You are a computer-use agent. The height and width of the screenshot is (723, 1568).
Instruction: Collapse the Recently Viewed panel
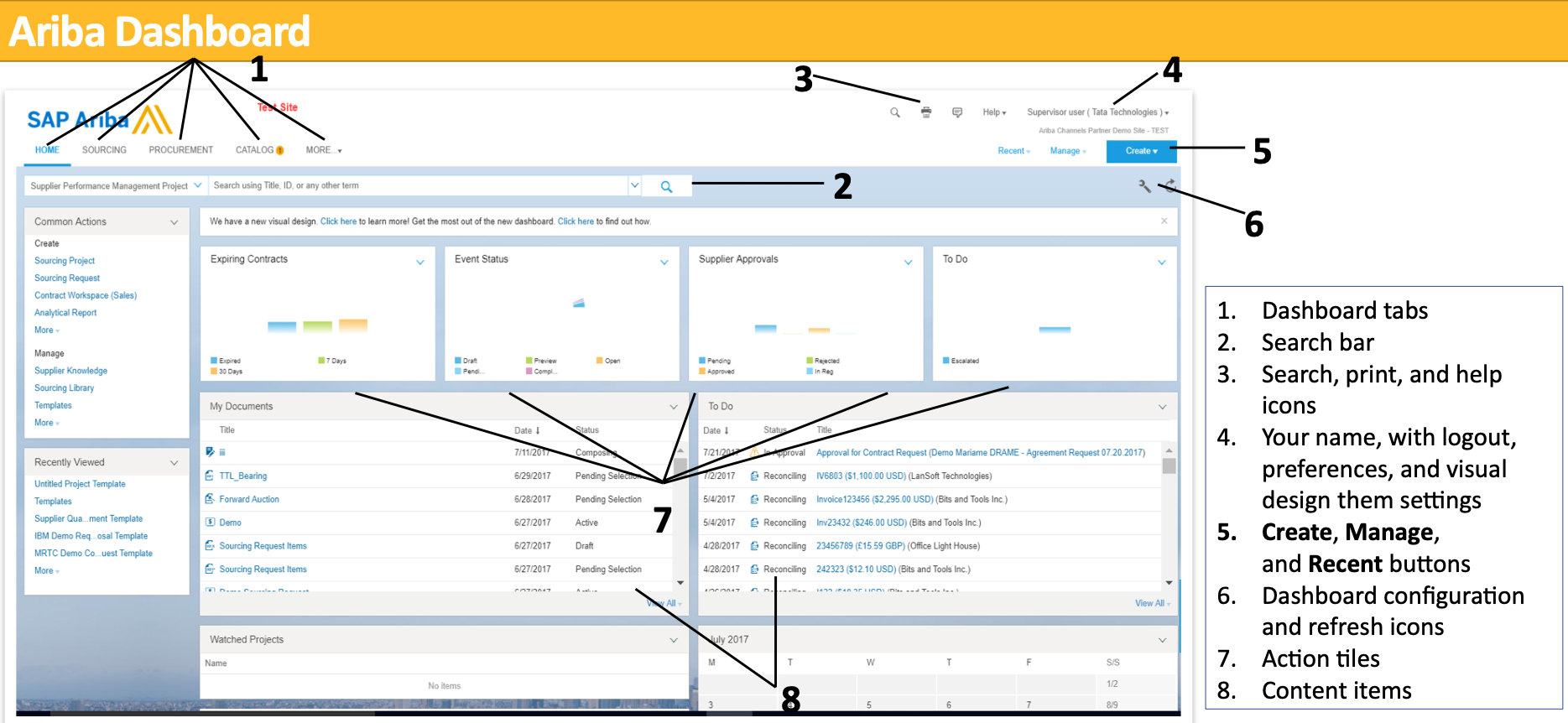(x=175, y=463)
